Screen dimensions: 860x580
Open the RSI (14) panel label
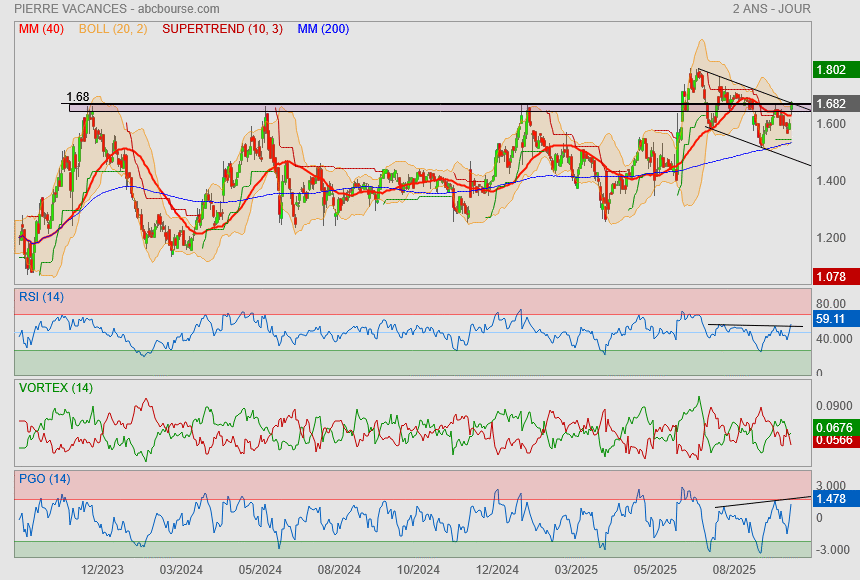[x=41, y=296]
